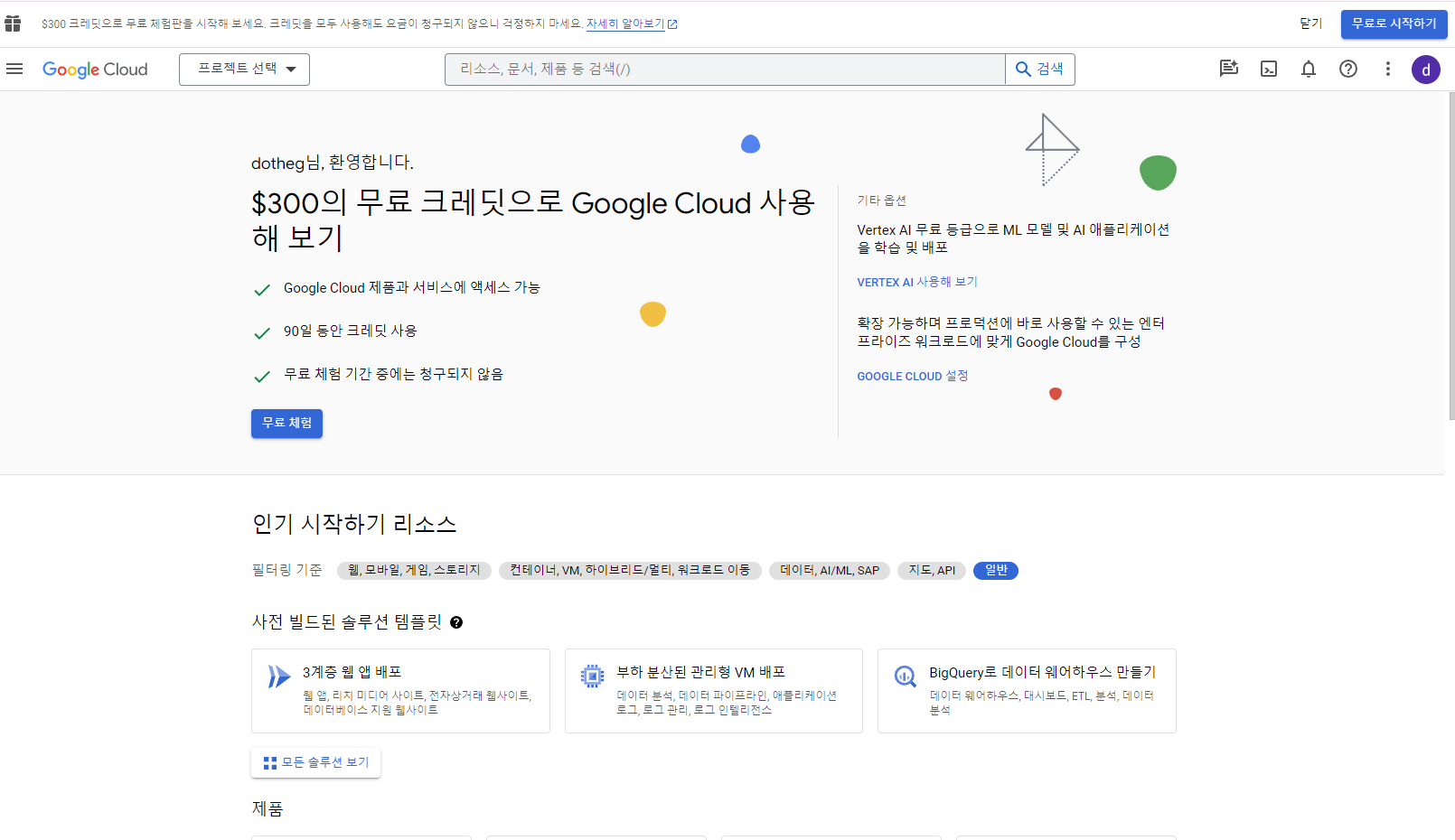Image resolution: width=1455 pixels, height=840 pixels.
Task: Open the 3계층 웹 앱 배포 card title
Action: (352, 673)
